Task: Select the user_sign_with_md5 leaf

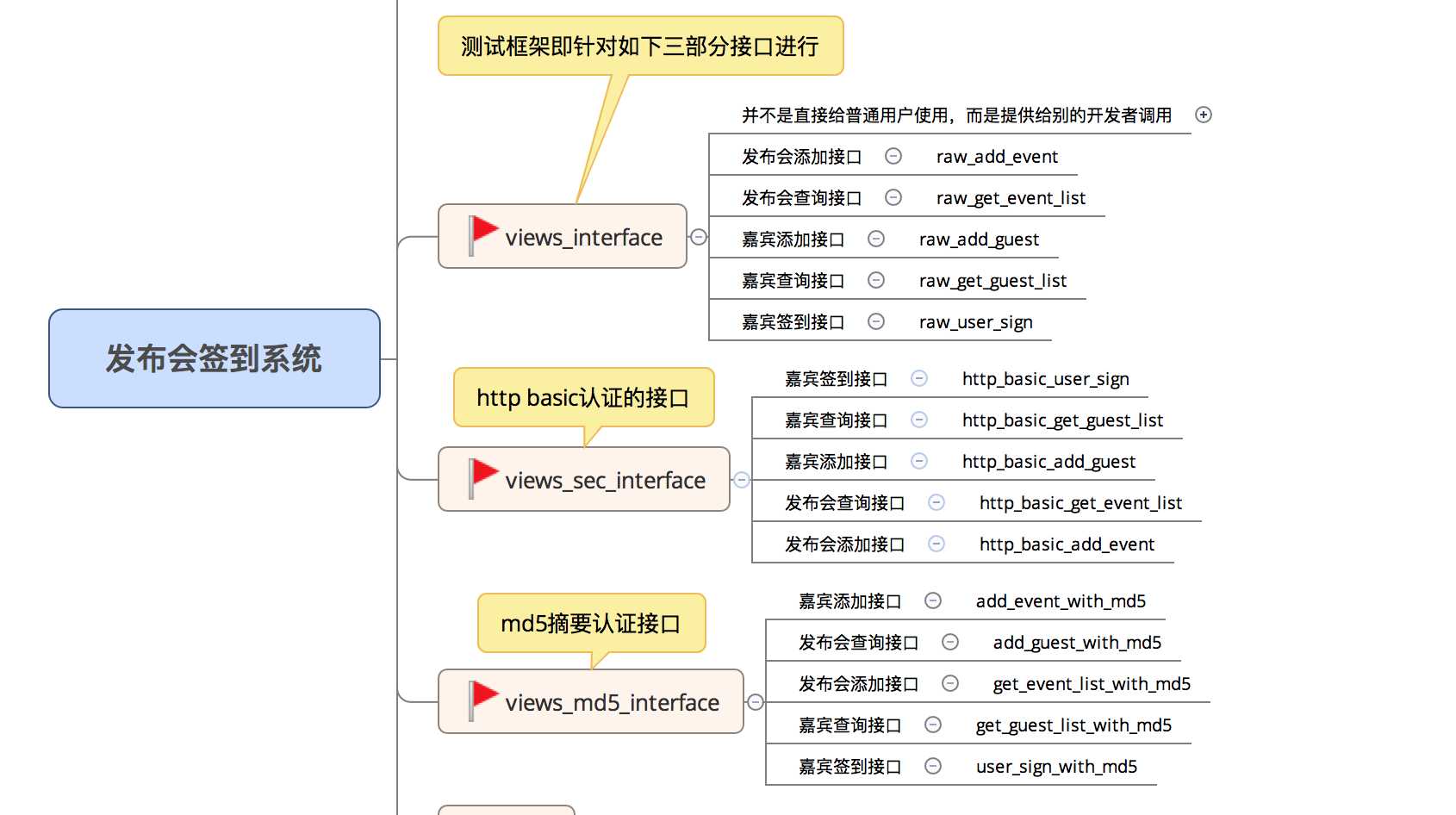Action: tap(1056, 767)
